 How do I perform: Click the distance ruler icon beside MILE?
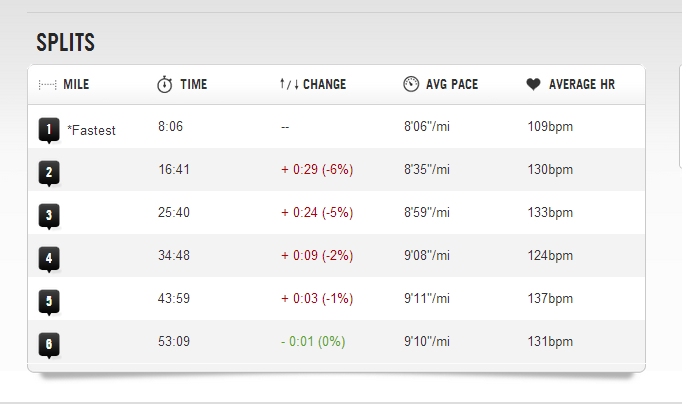click(x=47, y=84)
